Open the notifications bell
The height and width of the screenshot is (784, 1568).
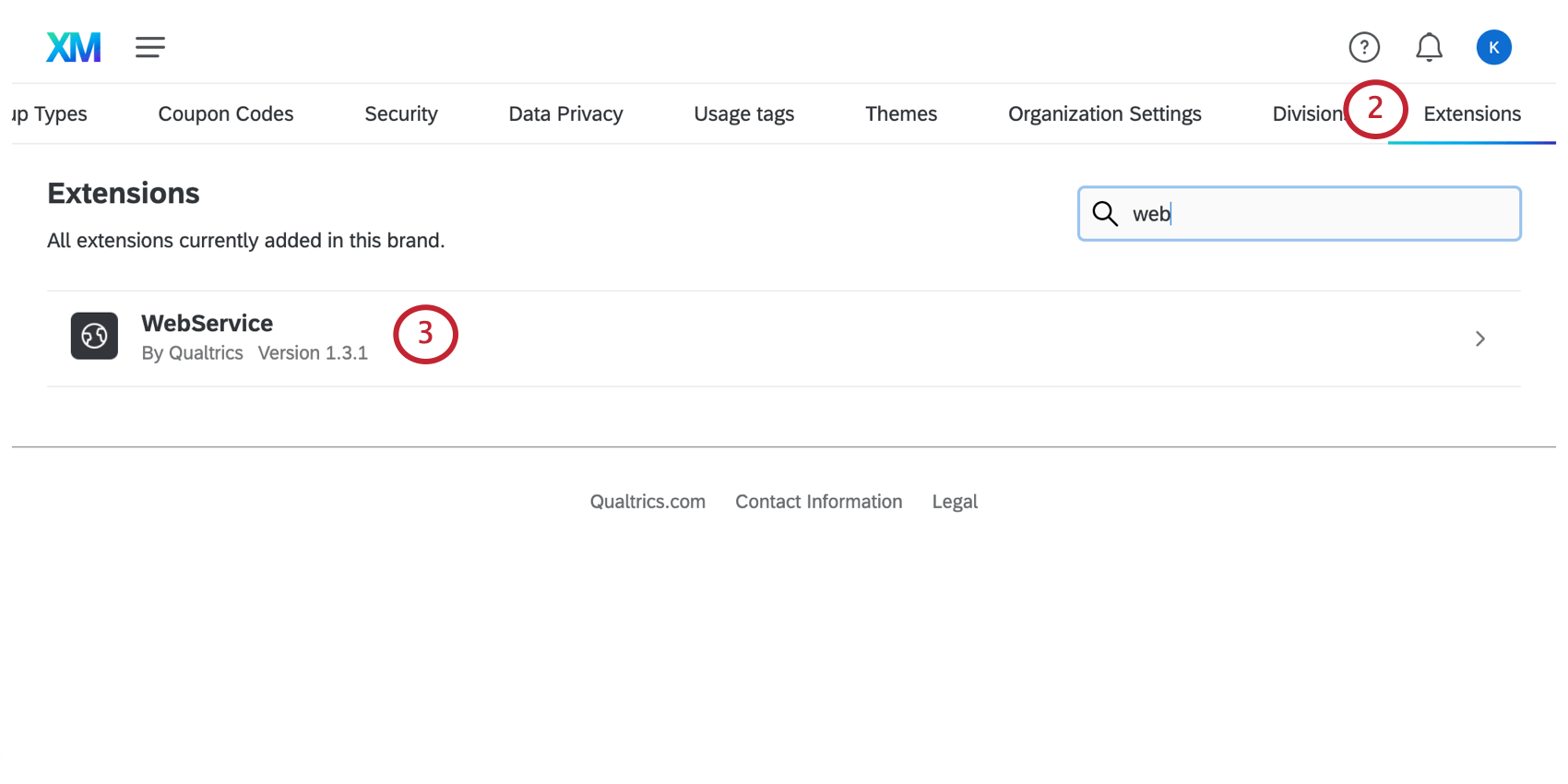[1429, 47]
